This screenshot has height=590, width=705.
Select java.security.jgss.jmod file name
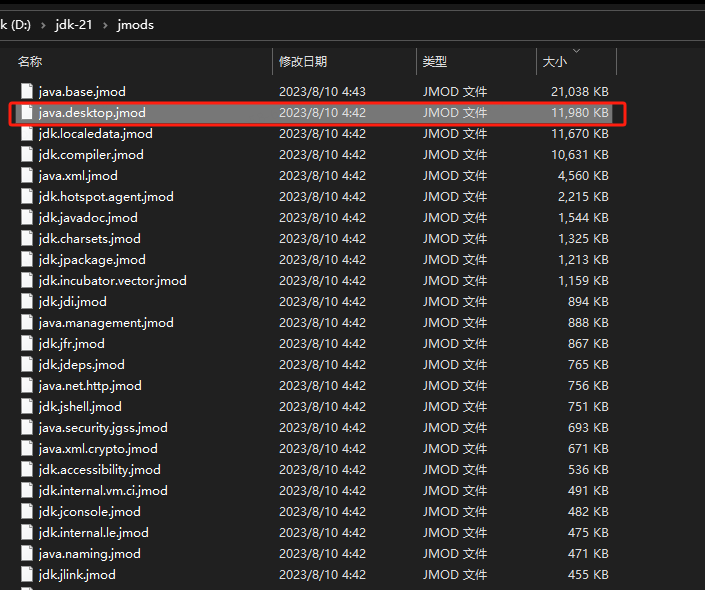(103, 428)
